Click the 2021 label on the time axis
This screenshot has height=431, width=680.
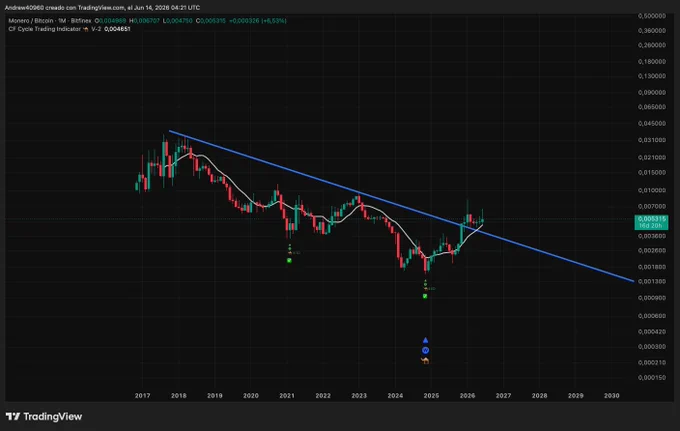coord(287,395)
